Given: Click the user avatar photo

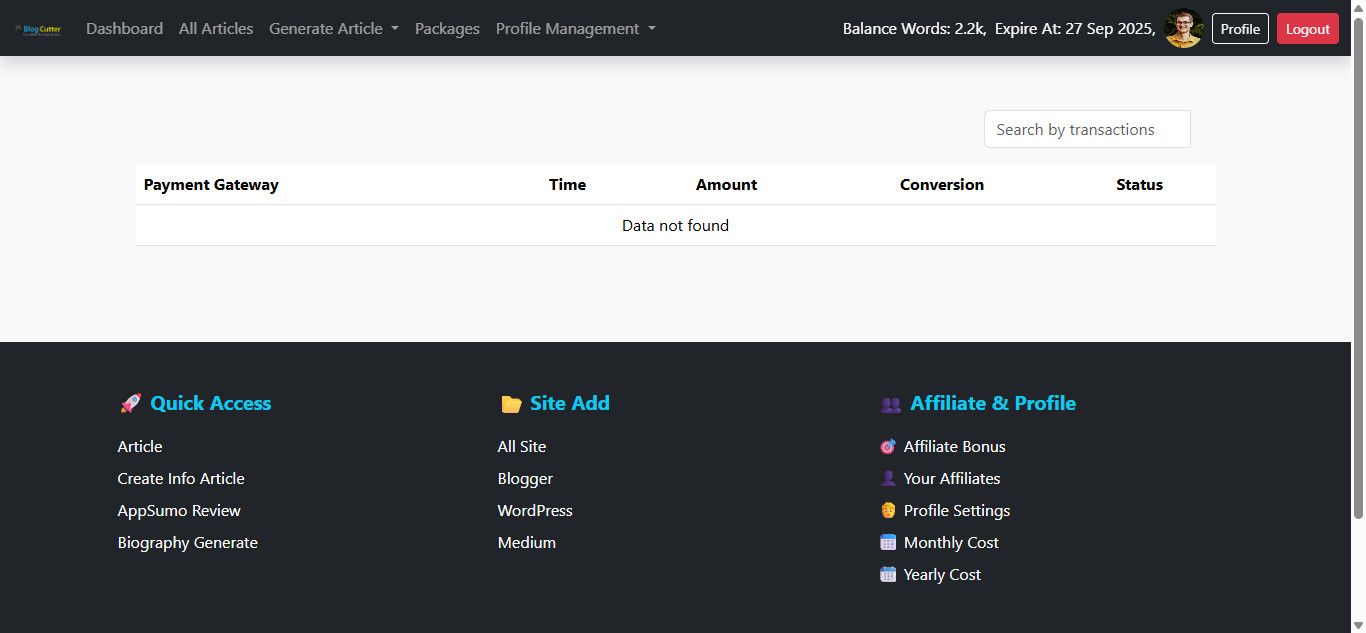Looking at the screenshot, I should tap(1184, 29).
